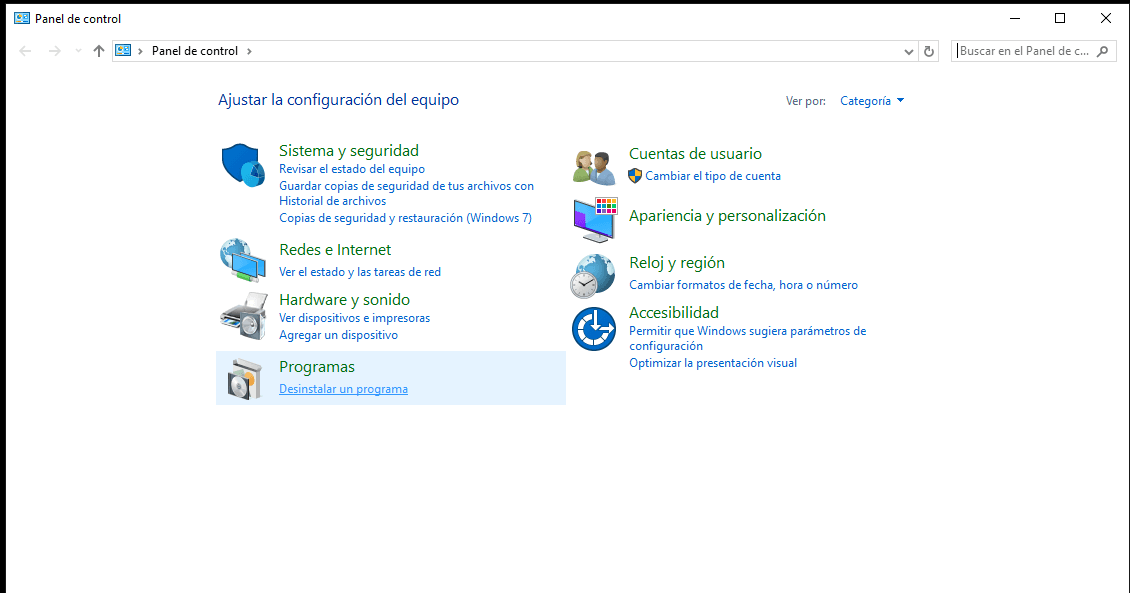Open the Apariencia y personalización monitor icon
The height and width of the screenshot is (593, 1130).
[x=595, y=219]
